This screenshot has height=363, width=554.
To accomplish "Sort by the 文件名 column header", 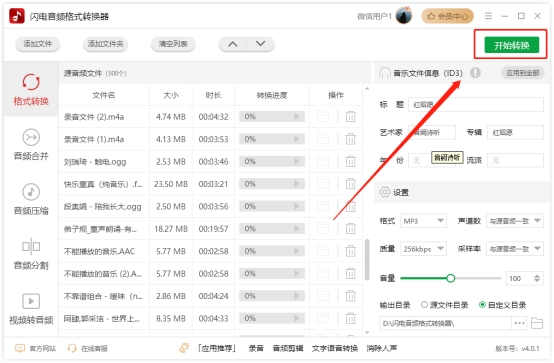I will [x=104, y=95].
